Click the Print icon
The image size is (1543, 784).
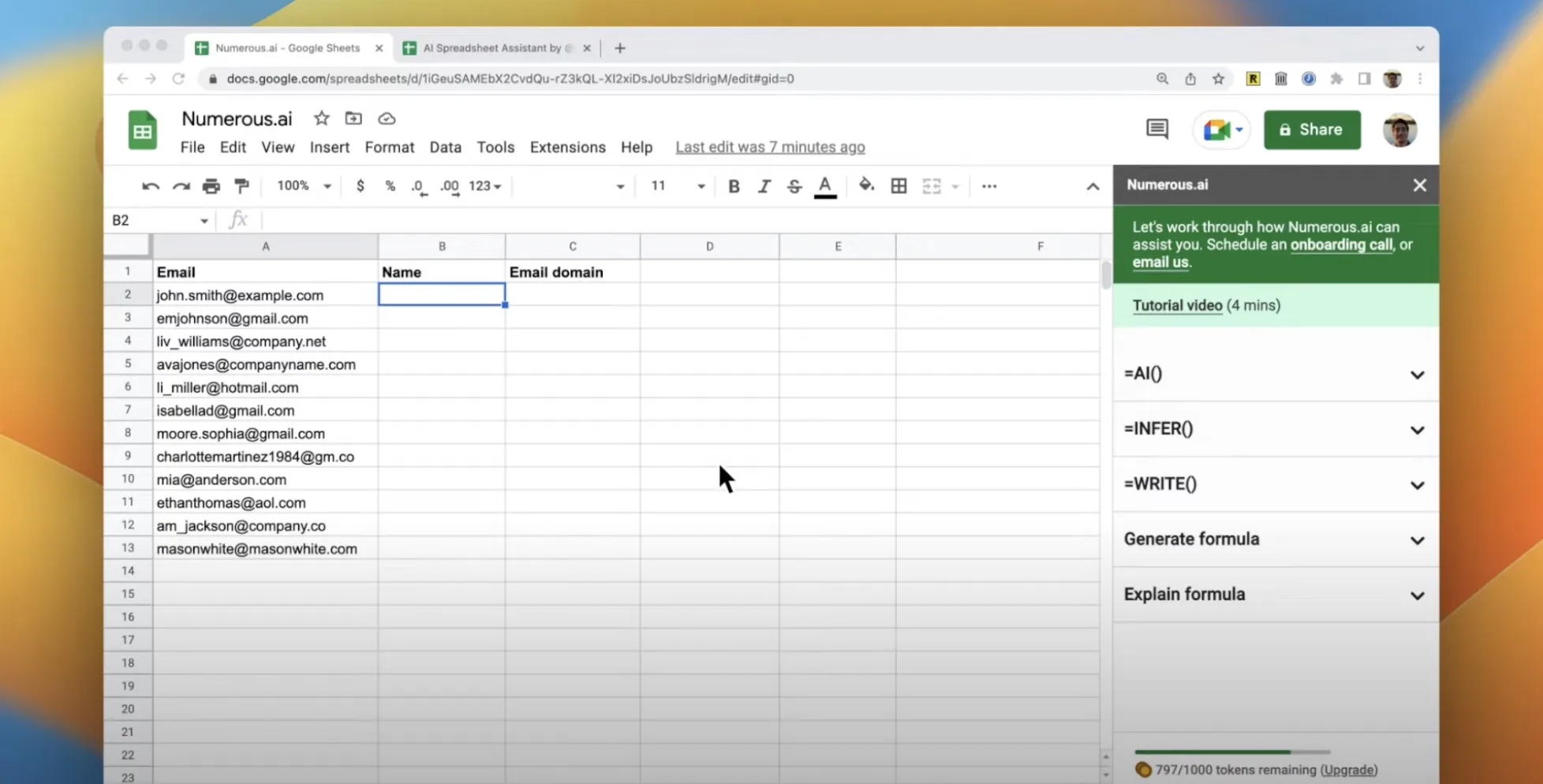(x=211, y=186)
